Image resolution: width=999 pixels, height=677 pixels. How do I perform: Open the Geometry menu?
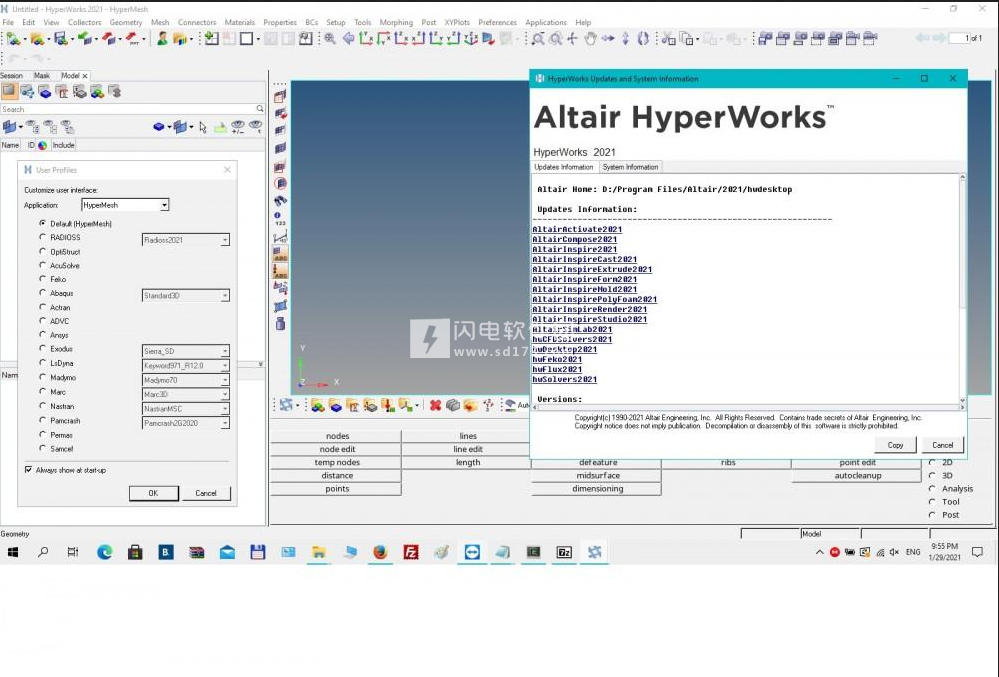click(126, 22)
